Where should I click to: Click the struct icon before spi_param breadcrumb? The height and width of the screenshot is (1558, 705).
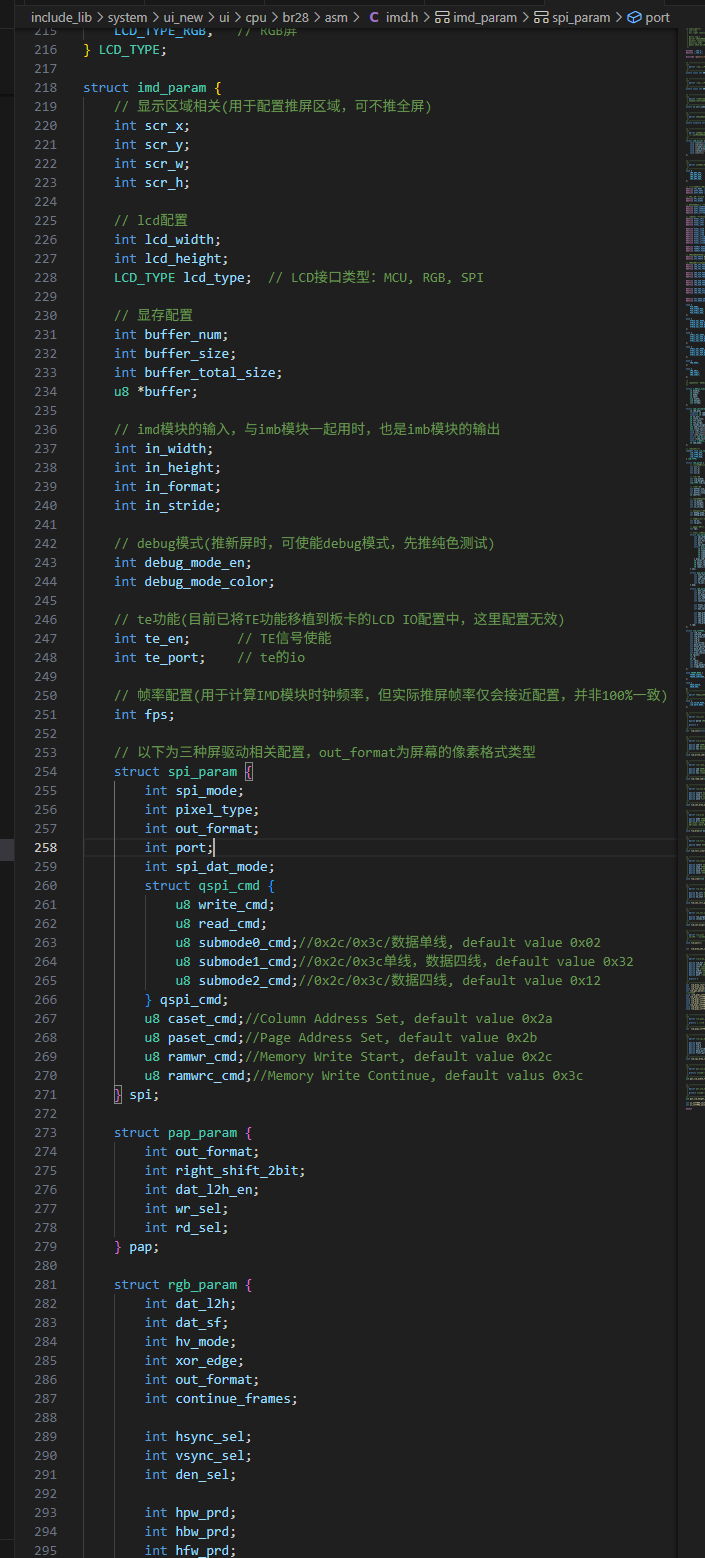pyautogui.click(x=541, y=17)
